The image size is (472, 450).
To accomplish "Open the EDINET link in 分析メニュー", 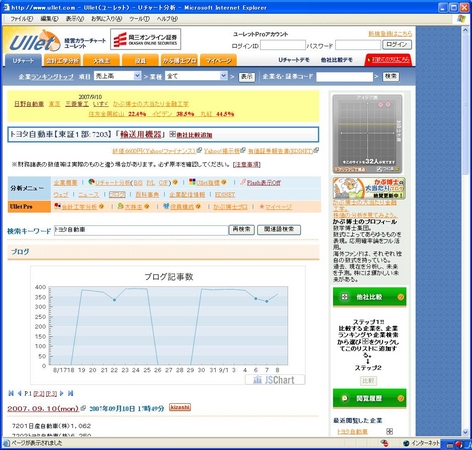I will (x=225, y=195).
